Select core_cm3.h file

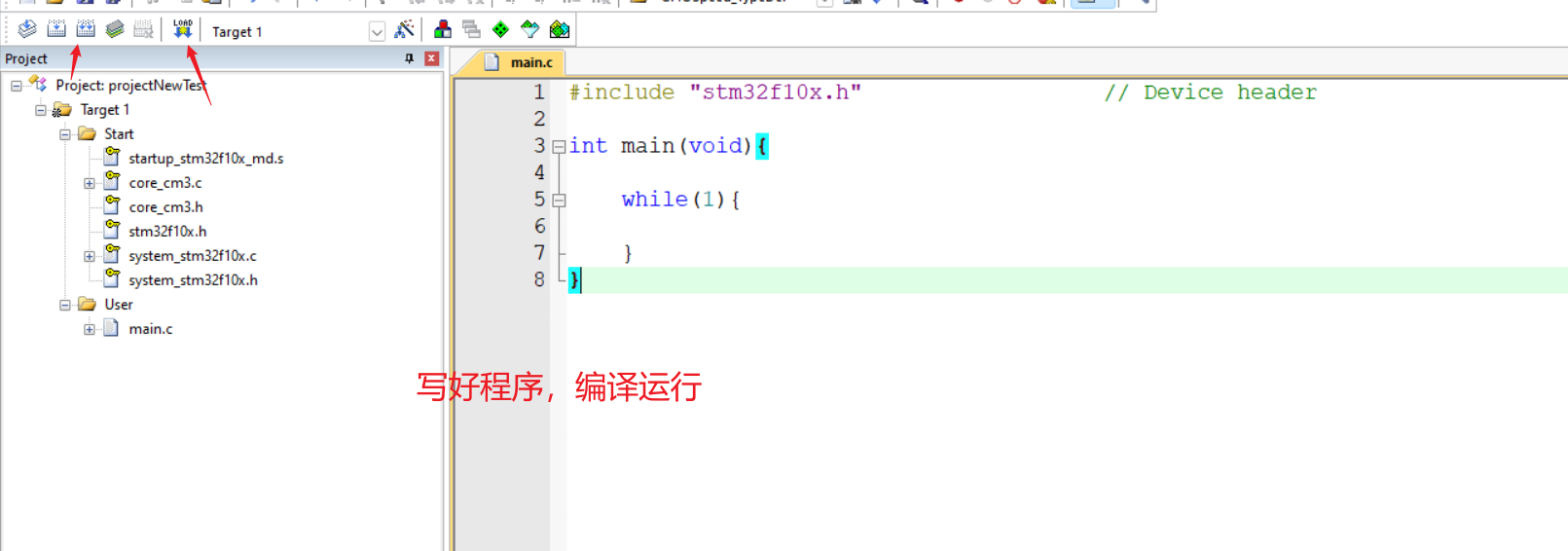(166, 207)
